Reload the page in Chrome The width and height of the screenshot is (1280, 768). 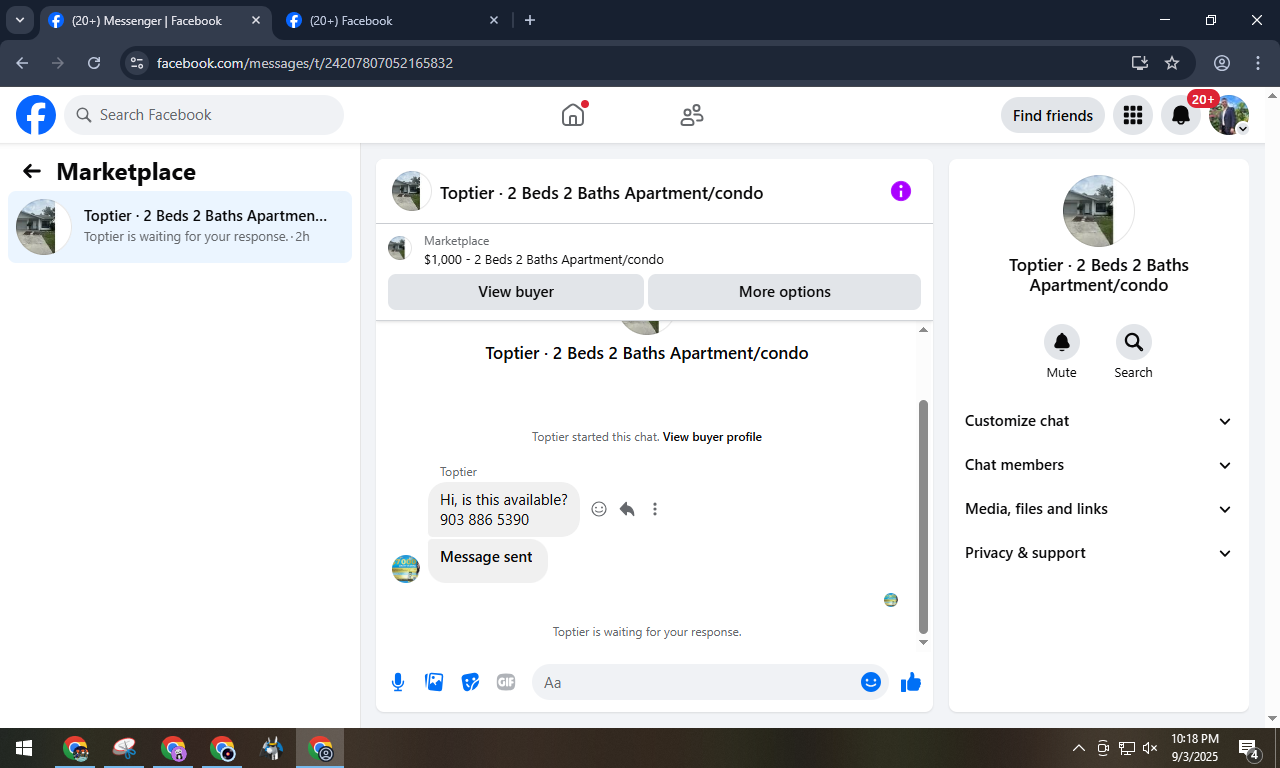(94, 63)
